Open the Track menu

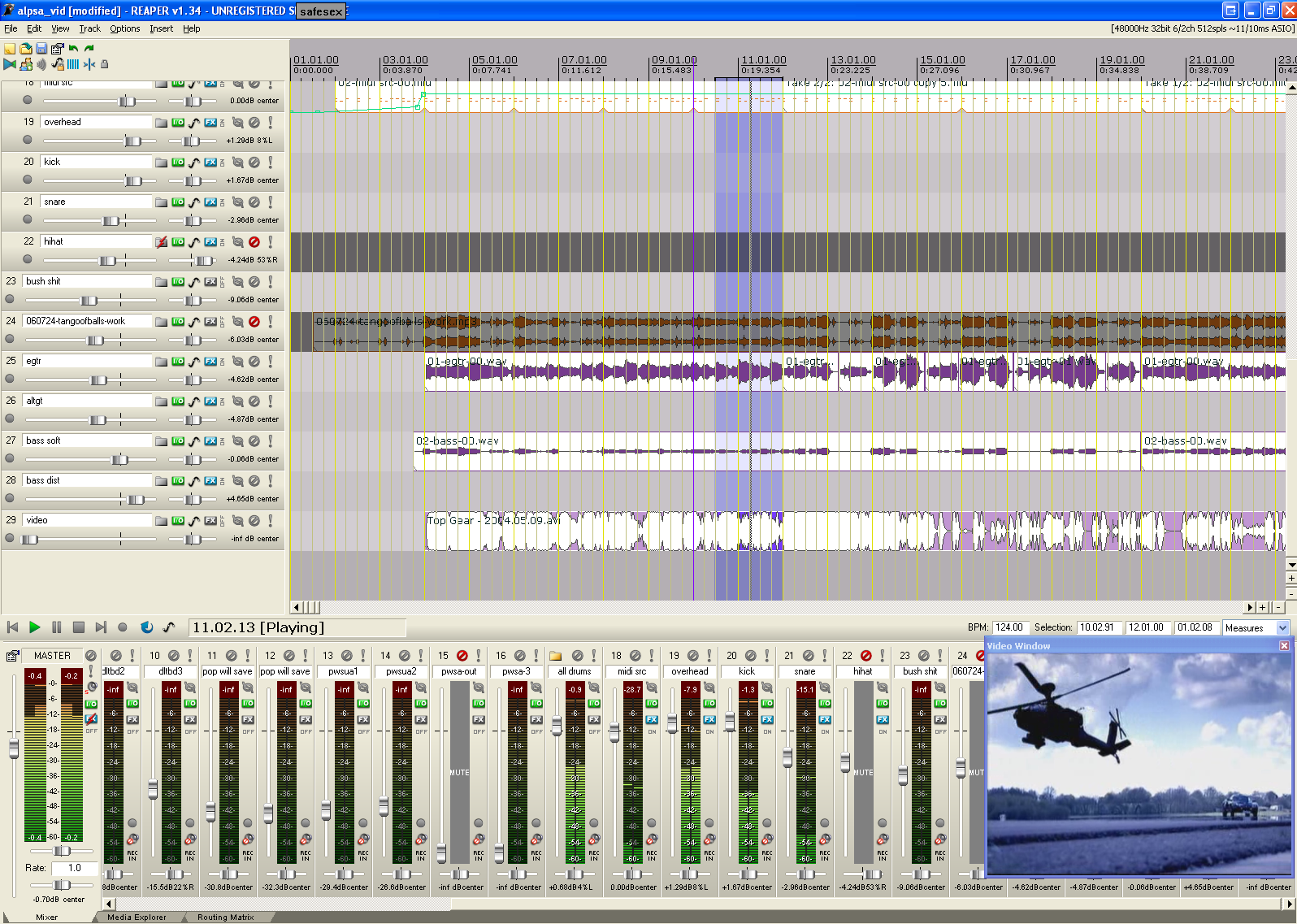(89, 28)
